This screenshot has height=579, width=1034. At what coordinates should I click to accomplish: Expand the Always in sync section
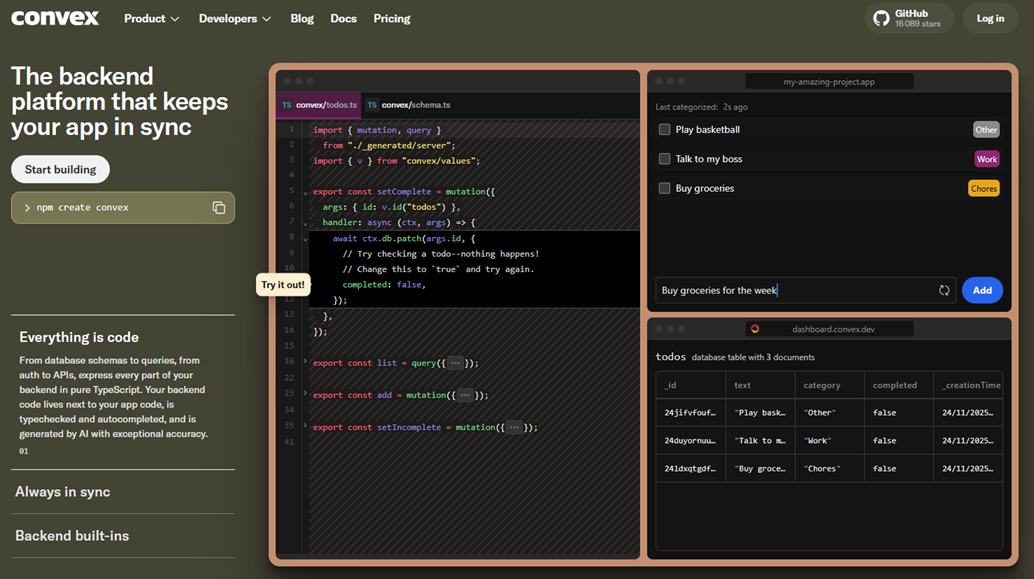click(x=63, y=492)
